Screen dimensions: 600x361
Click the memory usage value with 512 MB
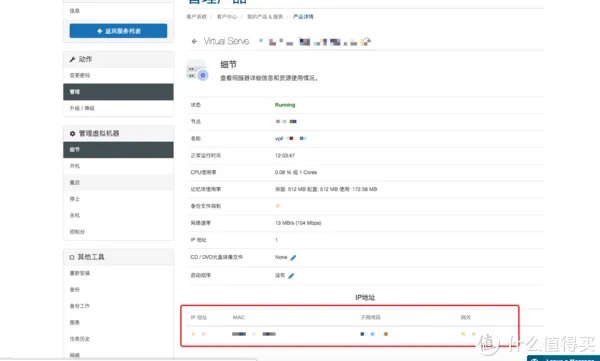(x=326, y=189)
